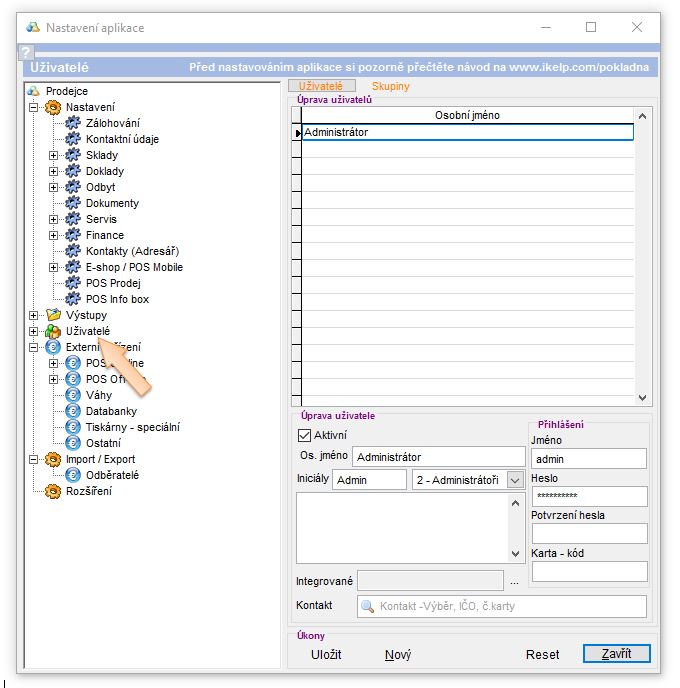Expand the Finance tree node
This screenshot has width=680, height=688.
point(54,235)
